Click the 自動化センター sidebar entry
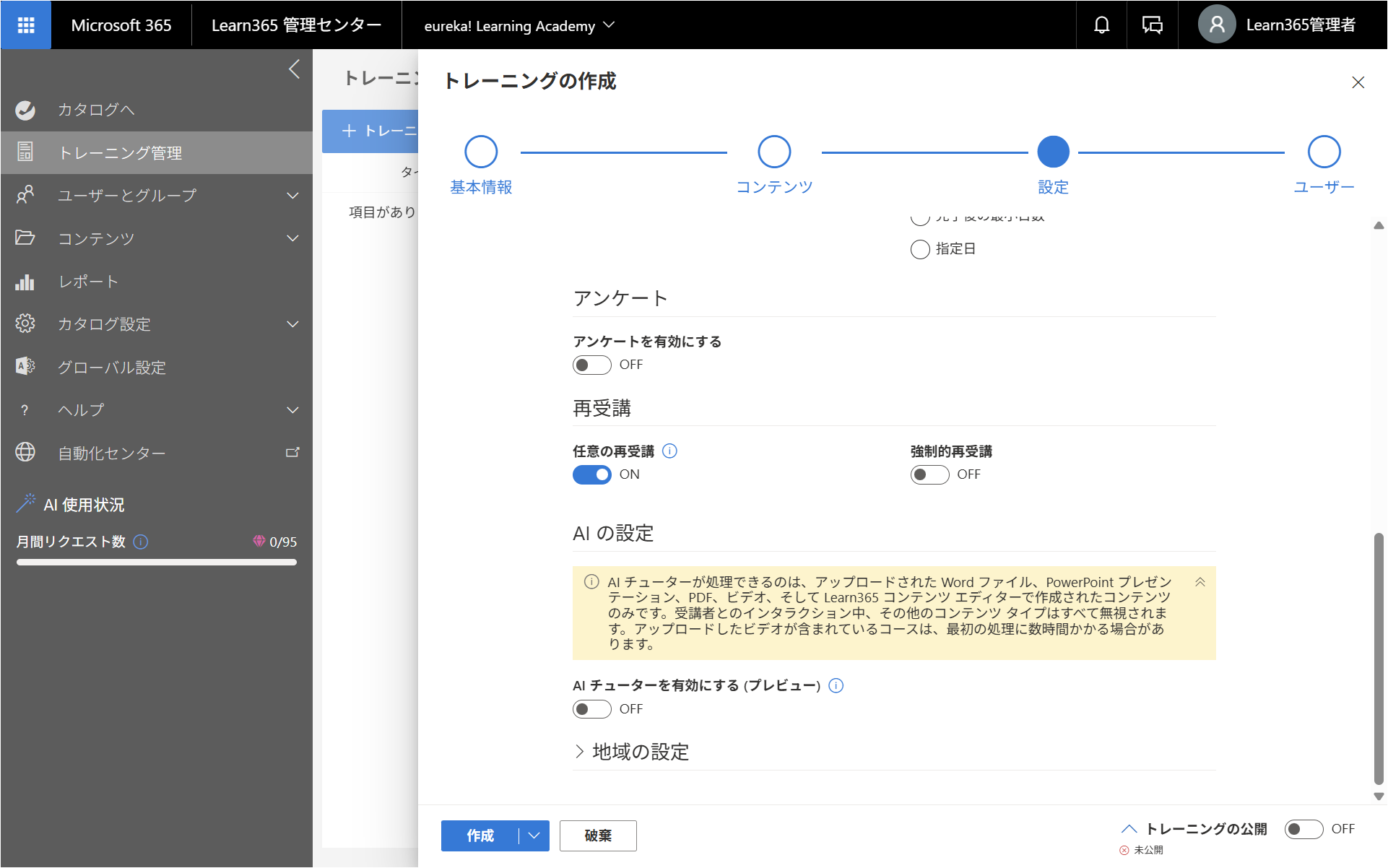 click(157, 453)
